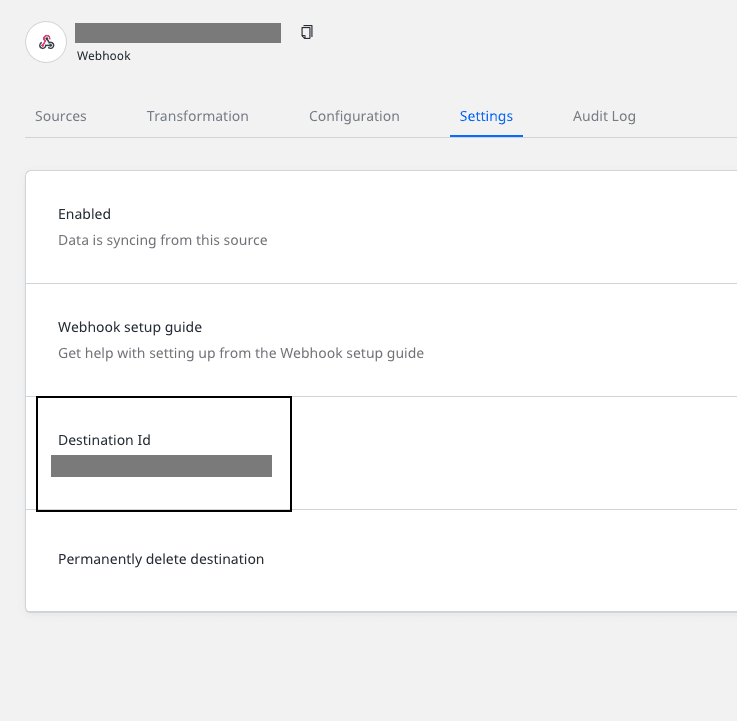Go to the Configuration tab
This screenshot has height=721, width=737.
(354, 116)
